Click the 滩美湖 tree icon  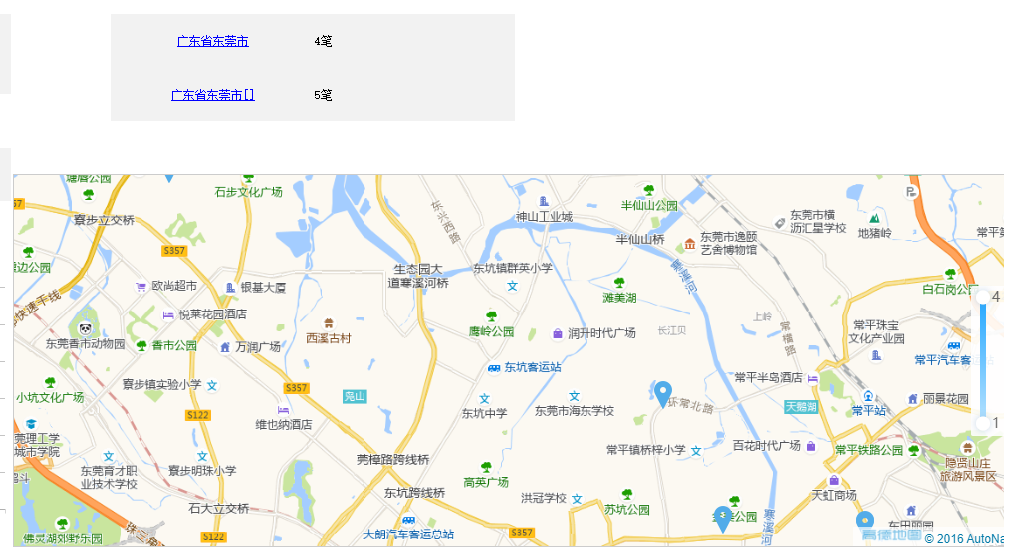(619, 283)
